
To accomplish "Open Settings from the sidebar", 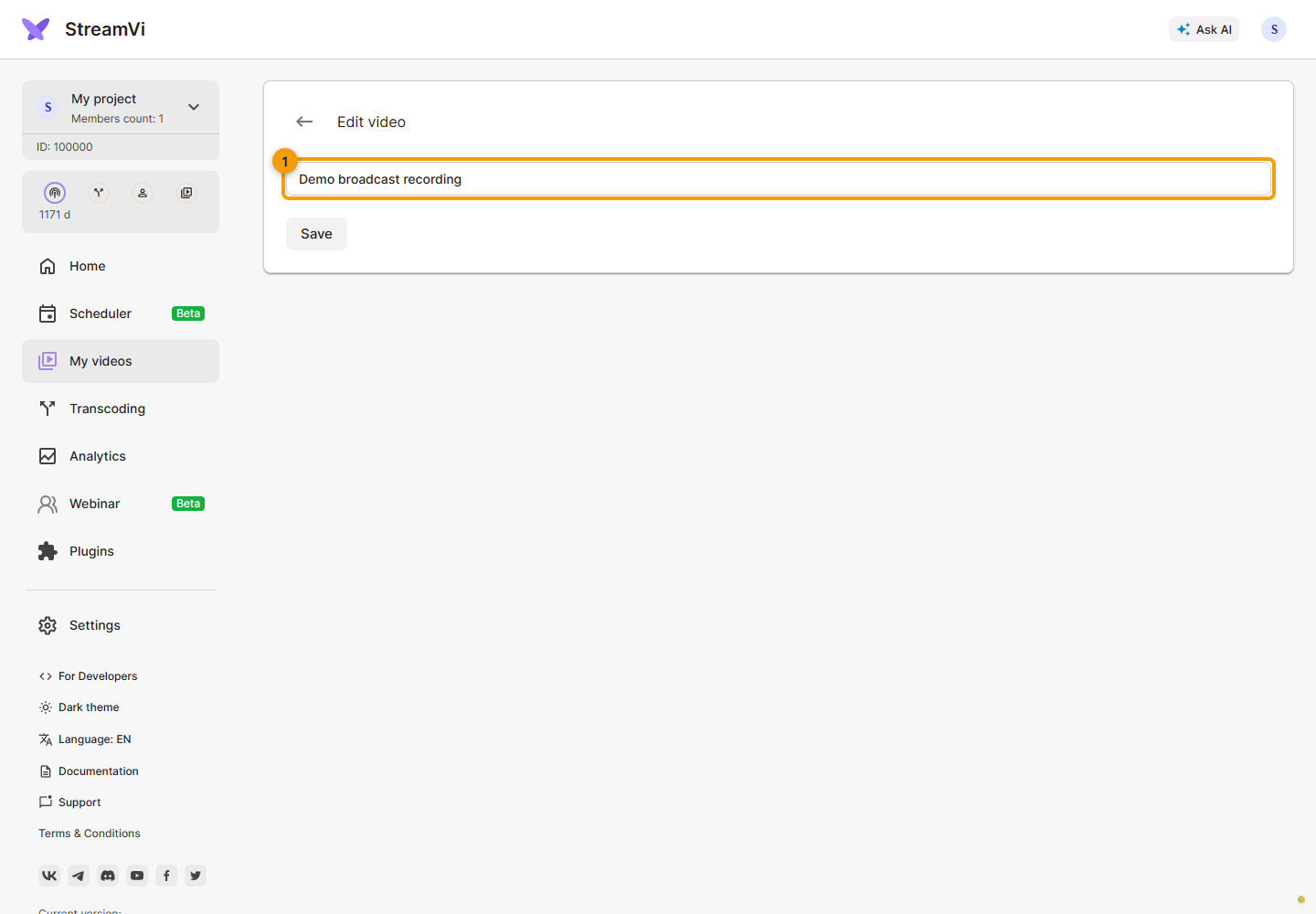I will tap(121, 625).
